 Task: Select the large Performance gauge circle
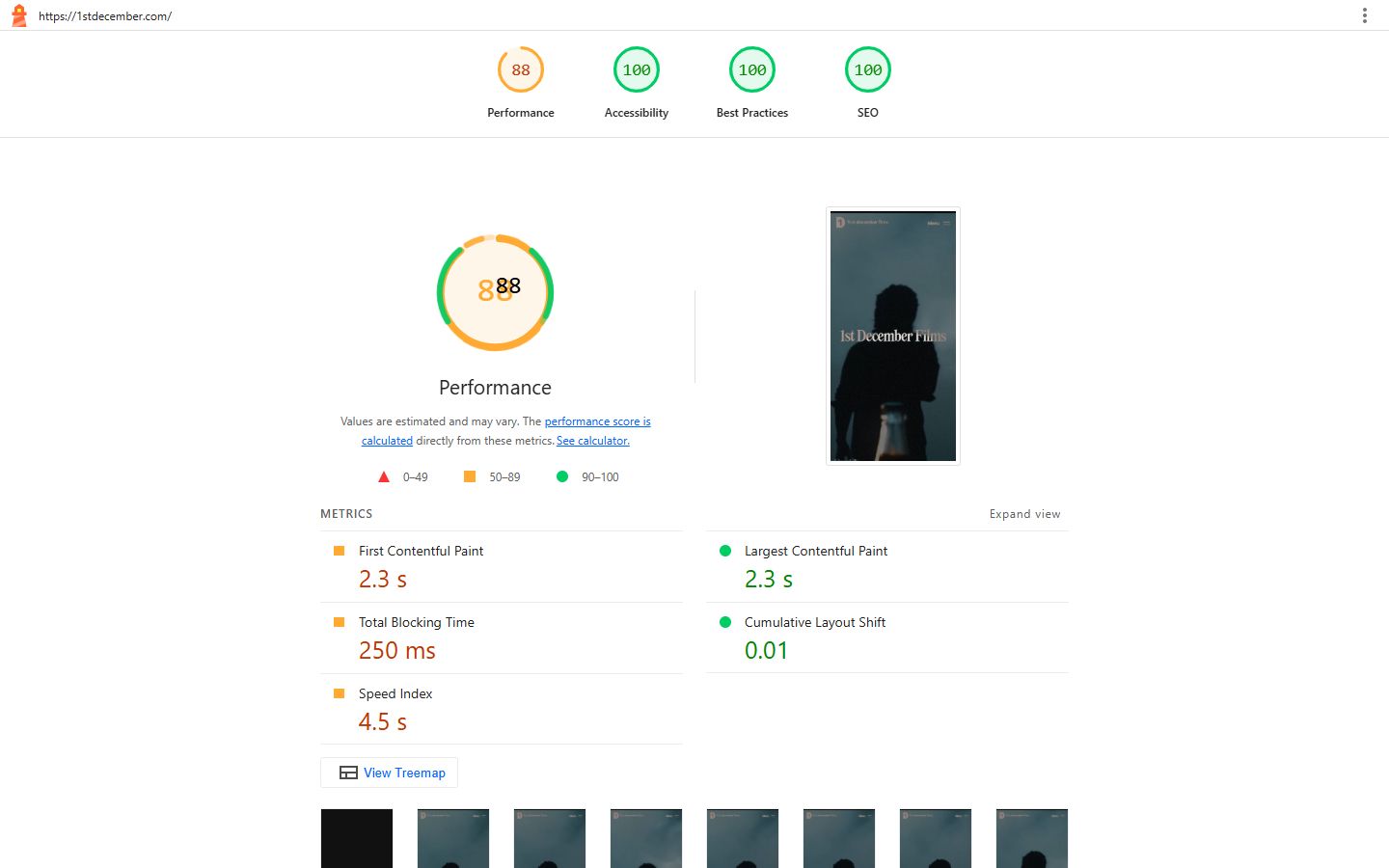pyautogui.click(x=495, y=292)
